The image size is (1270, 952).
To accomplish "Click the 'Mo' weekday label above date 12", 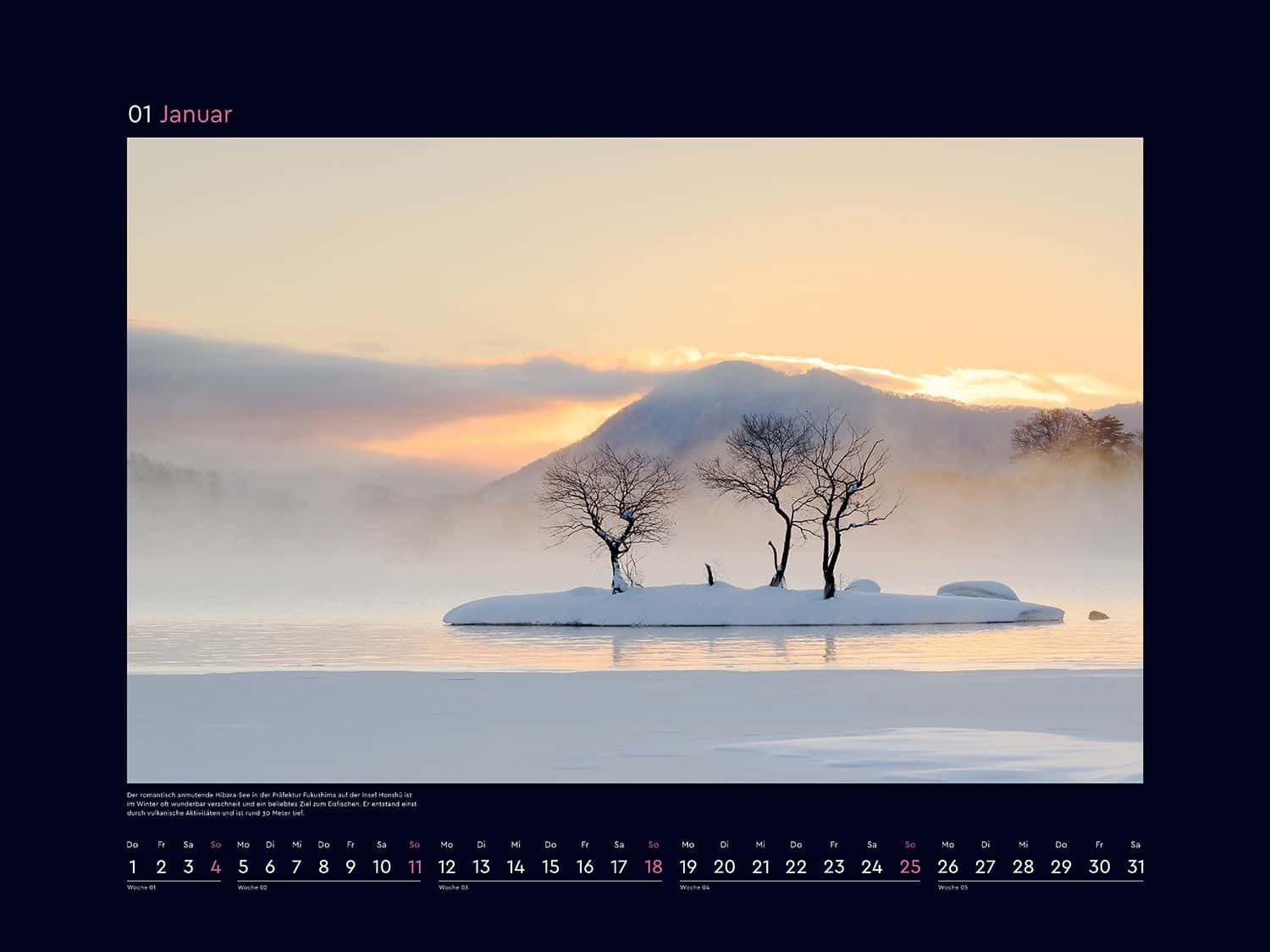I will click(447, 845).
